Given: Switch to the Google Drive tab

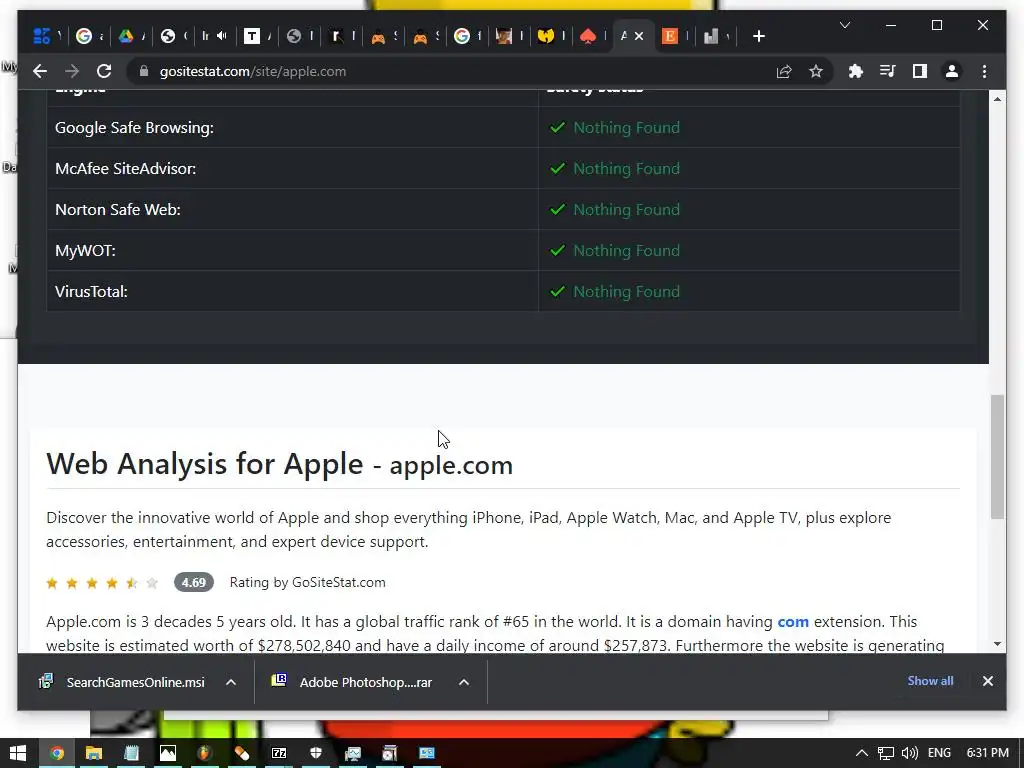Looking at the screenshot, I should (x=131, y=37).
